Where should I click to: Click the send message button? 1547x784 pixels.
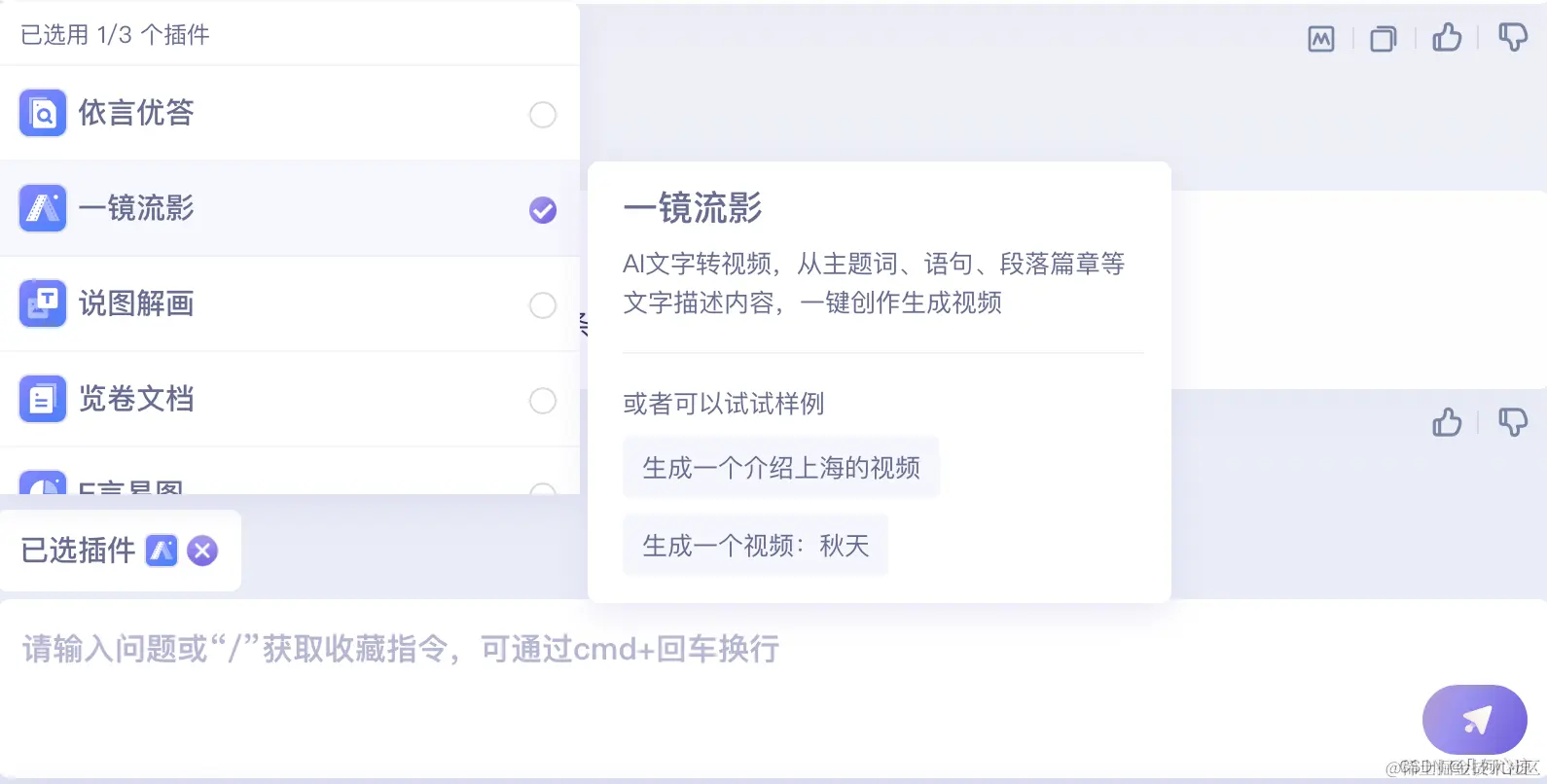coord(1475,719)
